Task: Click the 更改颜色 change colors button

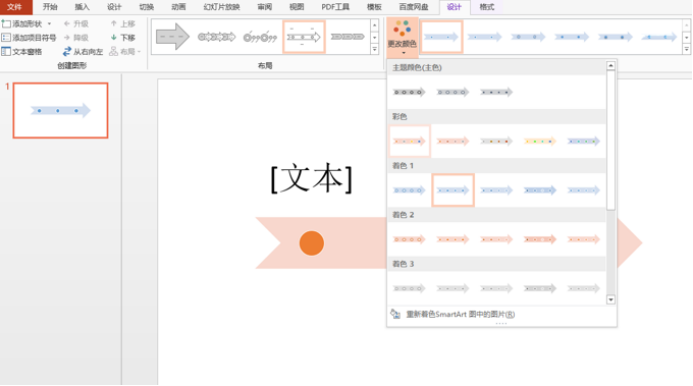Action: point(402,38)
